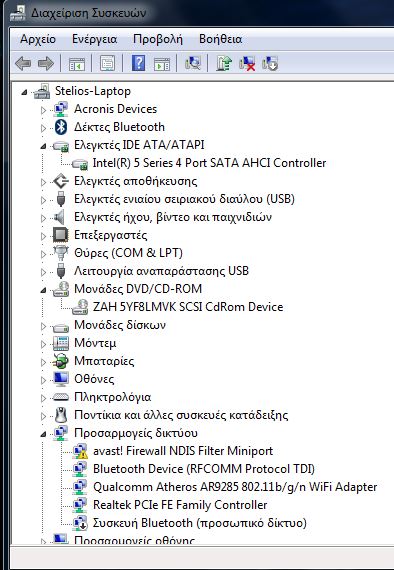Open the Αρχείο menu

click(38, 39)
